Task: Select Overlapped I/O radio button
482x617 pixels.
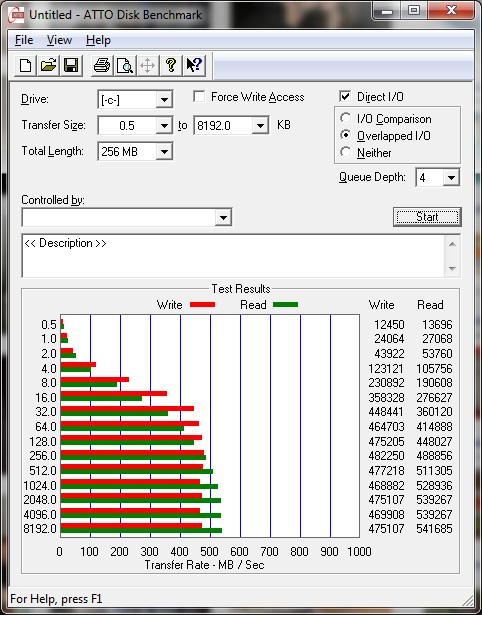Action: tap(345, 135)
